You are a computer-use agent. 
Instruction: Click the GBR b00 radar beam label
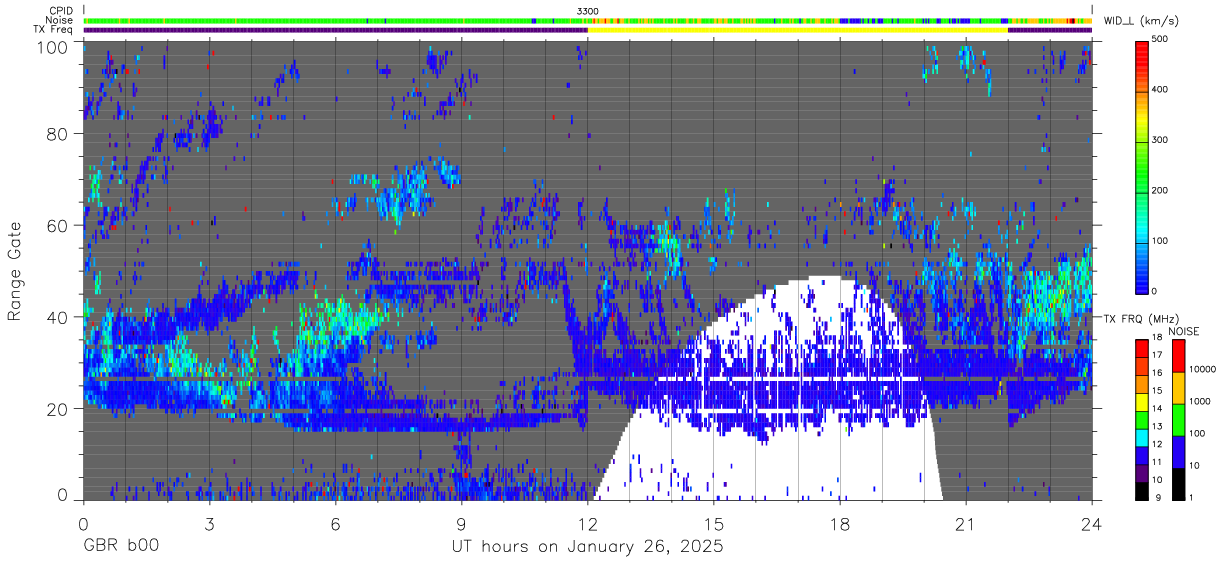(119, 548)
